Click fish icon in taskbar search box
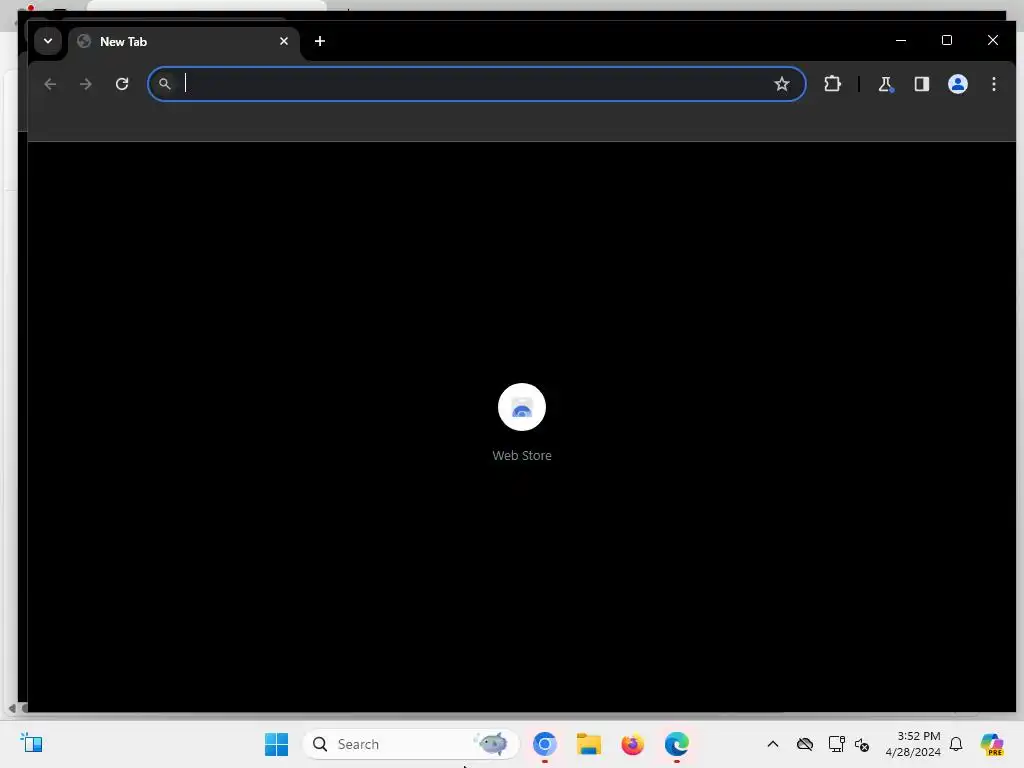The image size is (1024, 768). (x=492, y=743)
